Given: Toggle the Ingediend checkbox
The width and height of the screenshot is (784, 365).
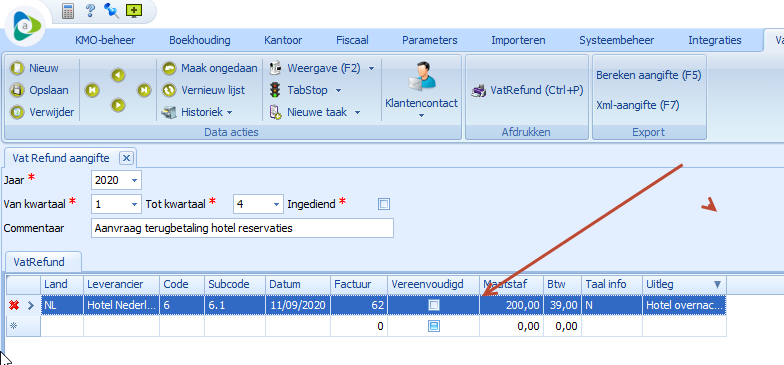Looking at the screenshot, I should pyautogui.click(x=384, y=204).
